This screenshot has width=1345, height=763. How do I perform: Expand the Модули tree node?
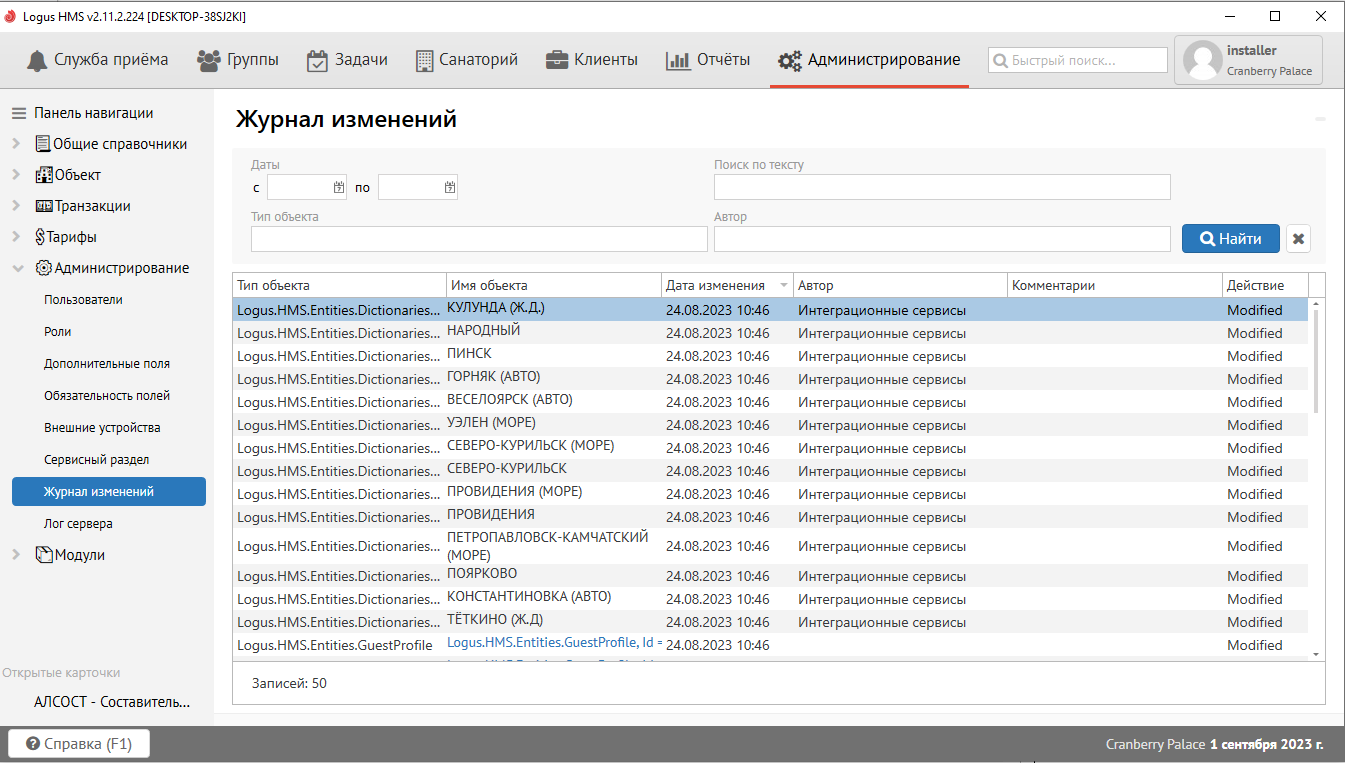pos(16,555)
